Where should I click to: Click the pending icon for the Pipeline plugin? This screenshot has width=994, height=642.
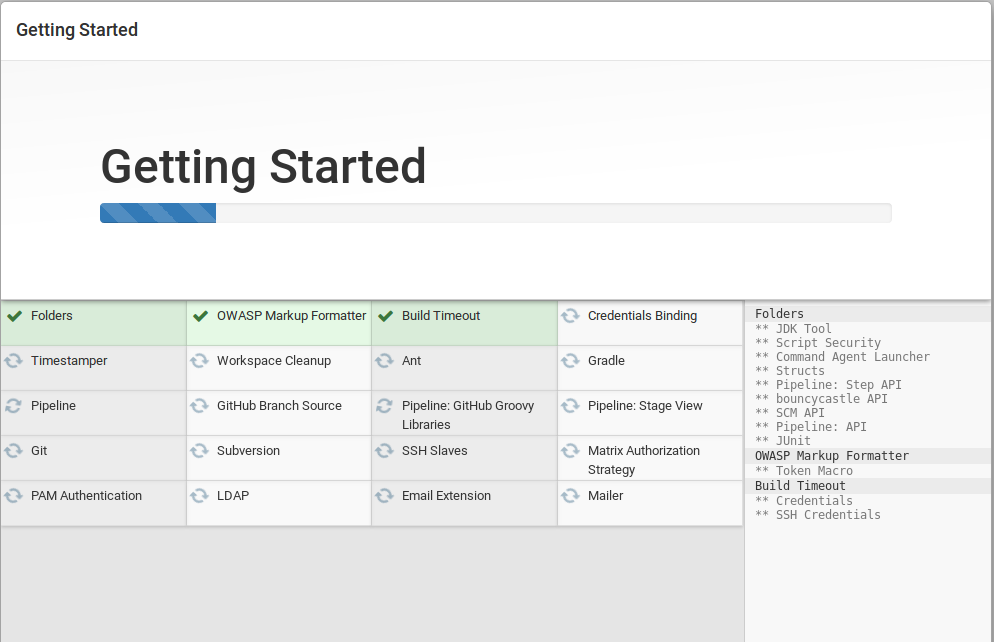[x=14, y=406]
